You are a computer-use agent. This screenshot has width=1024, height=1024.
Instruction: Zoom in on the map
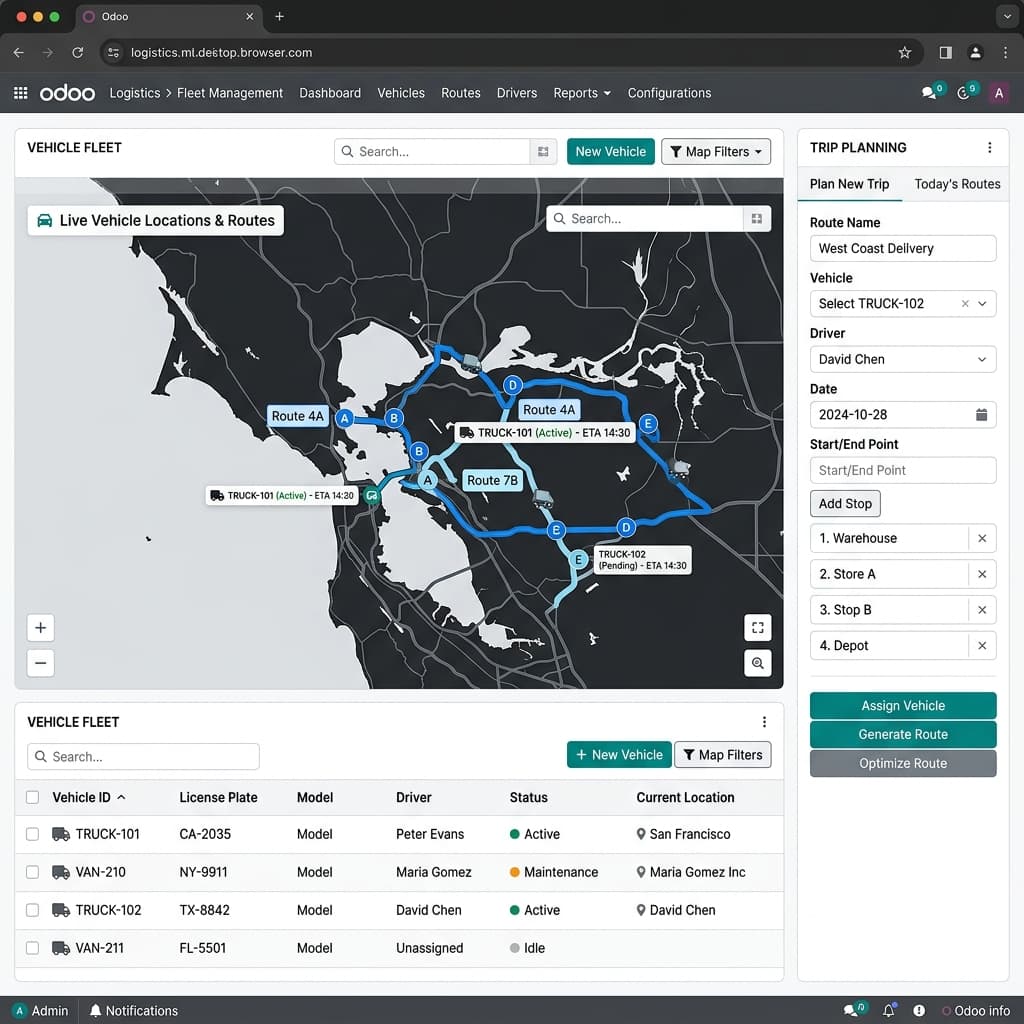[40, 628]
